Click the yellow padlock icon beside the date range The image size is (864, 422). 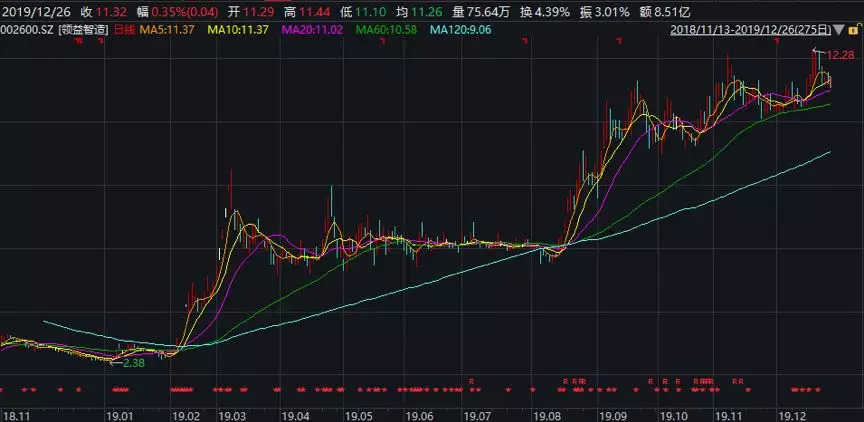(x=855, y=30)
